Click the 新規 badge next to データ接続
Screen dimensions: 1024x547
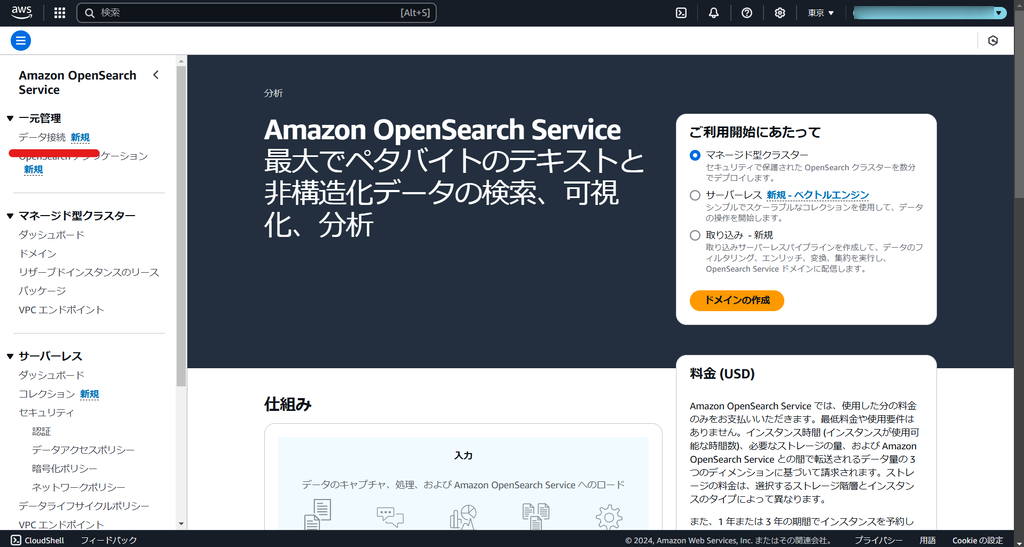tap(80, 137)
